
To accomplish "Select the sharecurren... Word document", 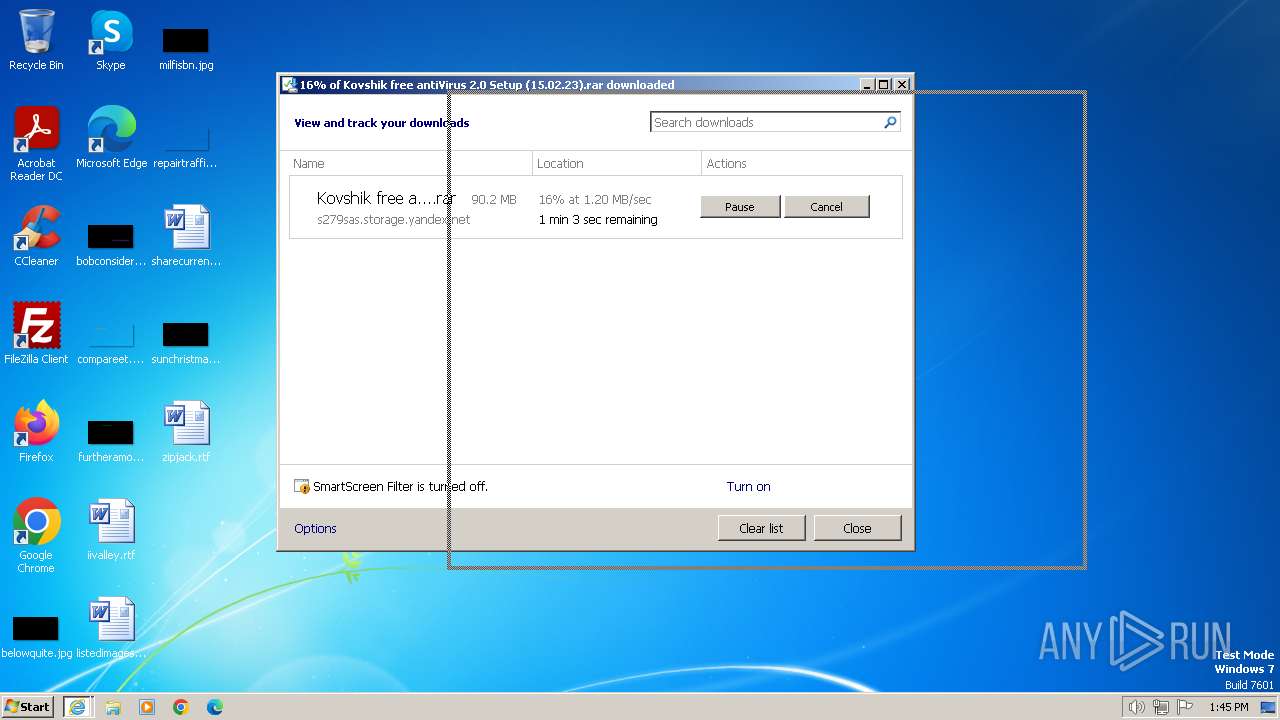I will 186,236.
